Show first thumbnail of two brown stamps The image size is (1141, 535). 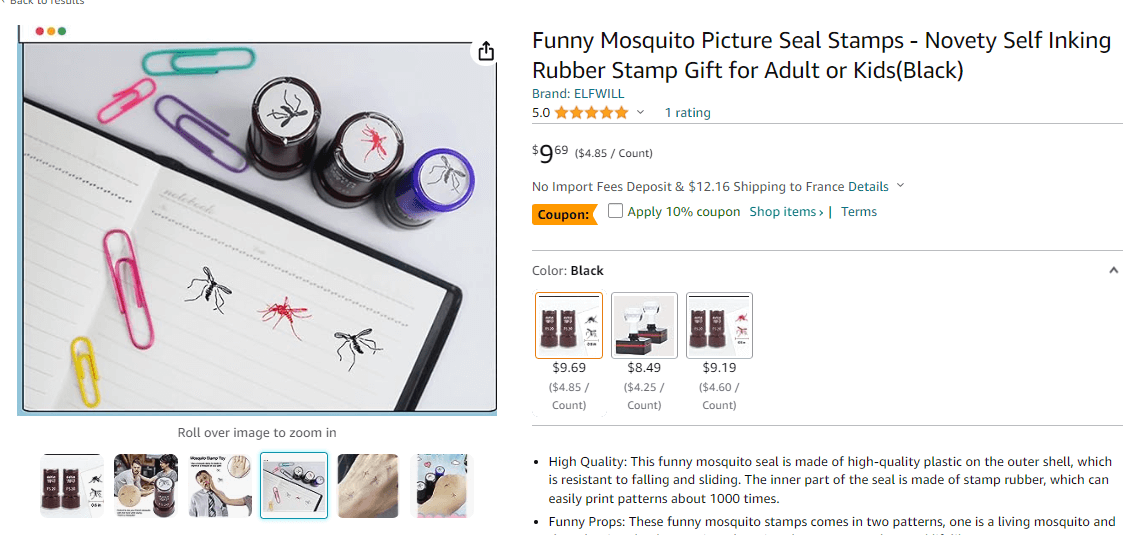click(72, 486)
